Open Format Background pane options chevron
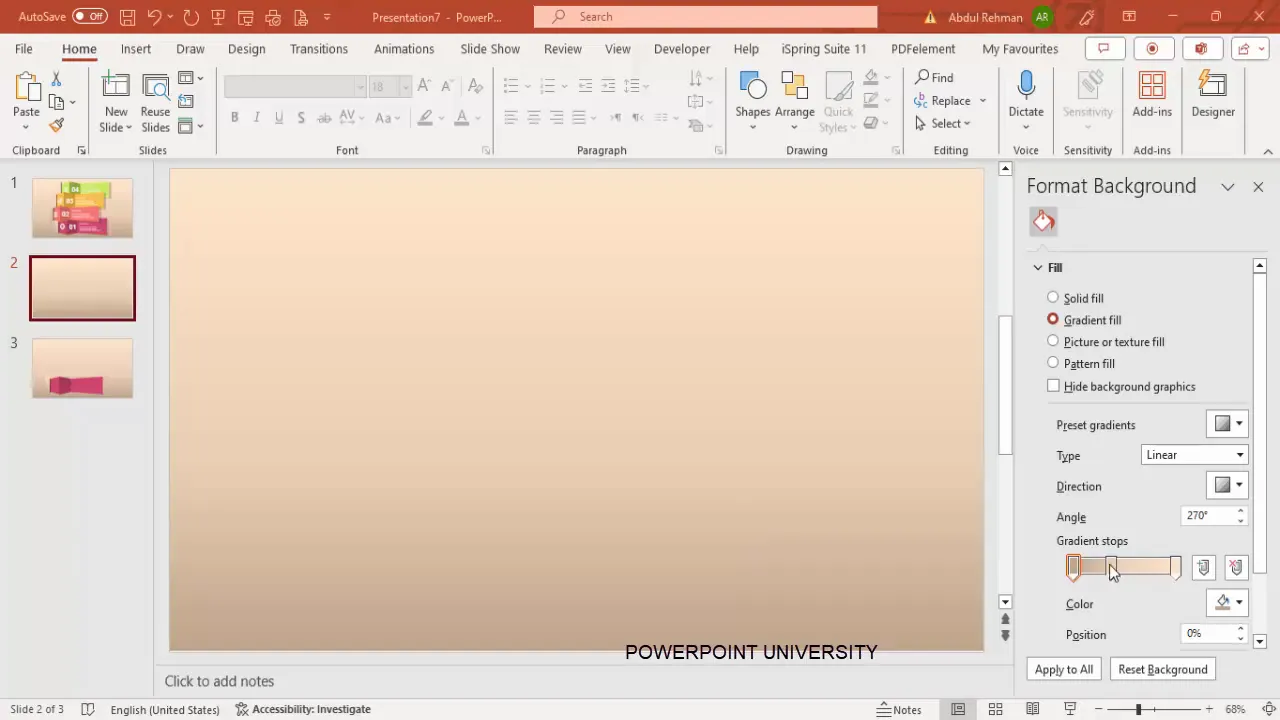 1228,187
